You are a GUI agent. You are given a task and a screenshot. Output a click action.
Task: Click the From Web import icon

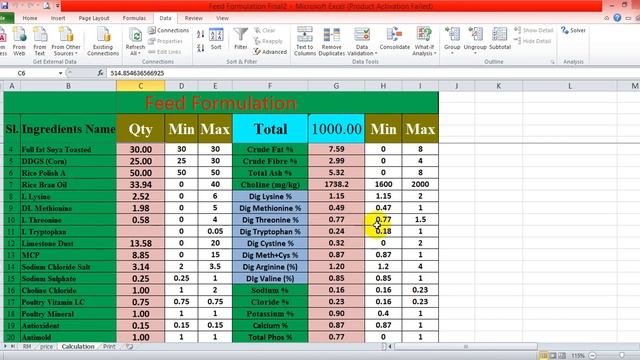pos(19,41)
